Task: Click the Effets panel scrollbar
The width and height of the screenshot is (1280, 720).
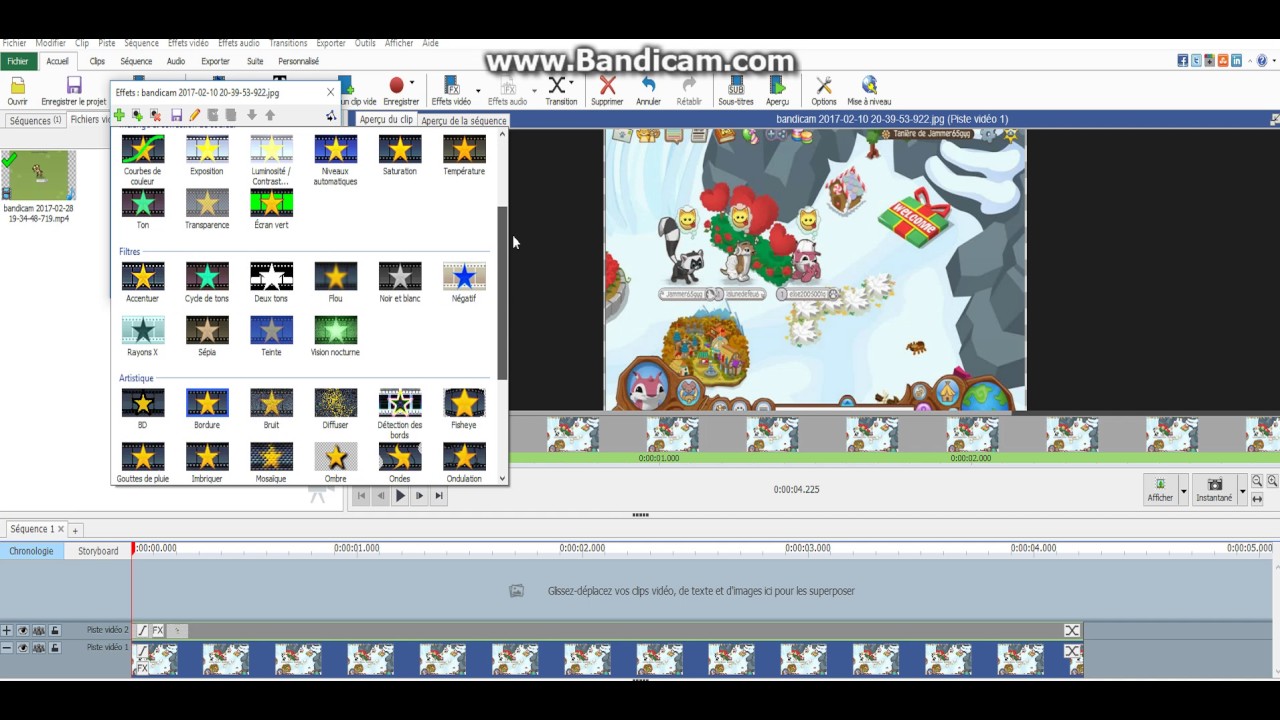Action: (502, 292)
